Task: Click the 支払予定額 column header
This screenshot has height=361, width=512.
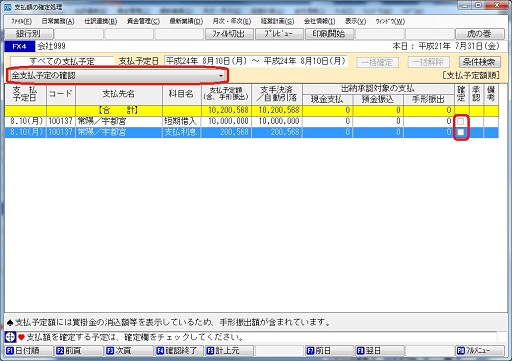Action: click(x=226, y=94)
